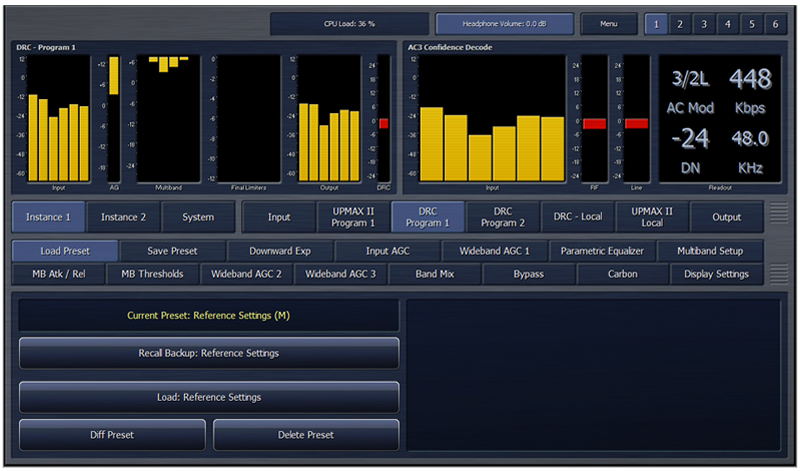Open the Wideband AGC 3 tab
Image resolution: width=800 pixels, height=471 pixels.
click(340, 274)
